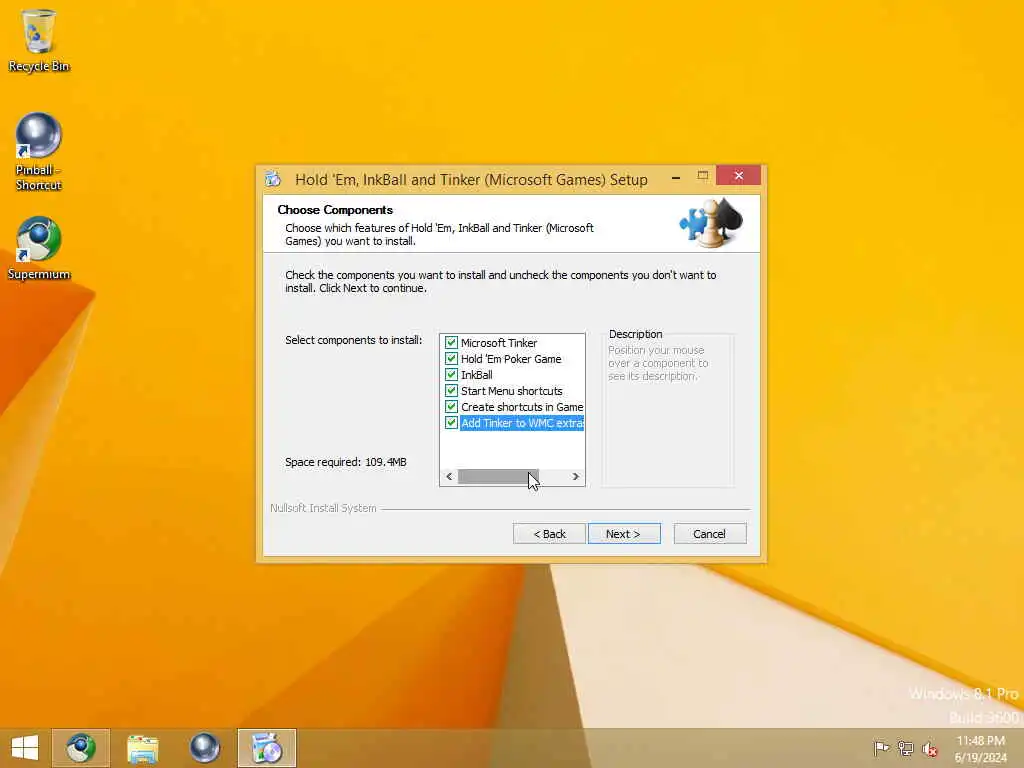This screenshot has width=1024, height=768.
Task: Open the Action Center flag tray icon
Action: tap(881, 748)
